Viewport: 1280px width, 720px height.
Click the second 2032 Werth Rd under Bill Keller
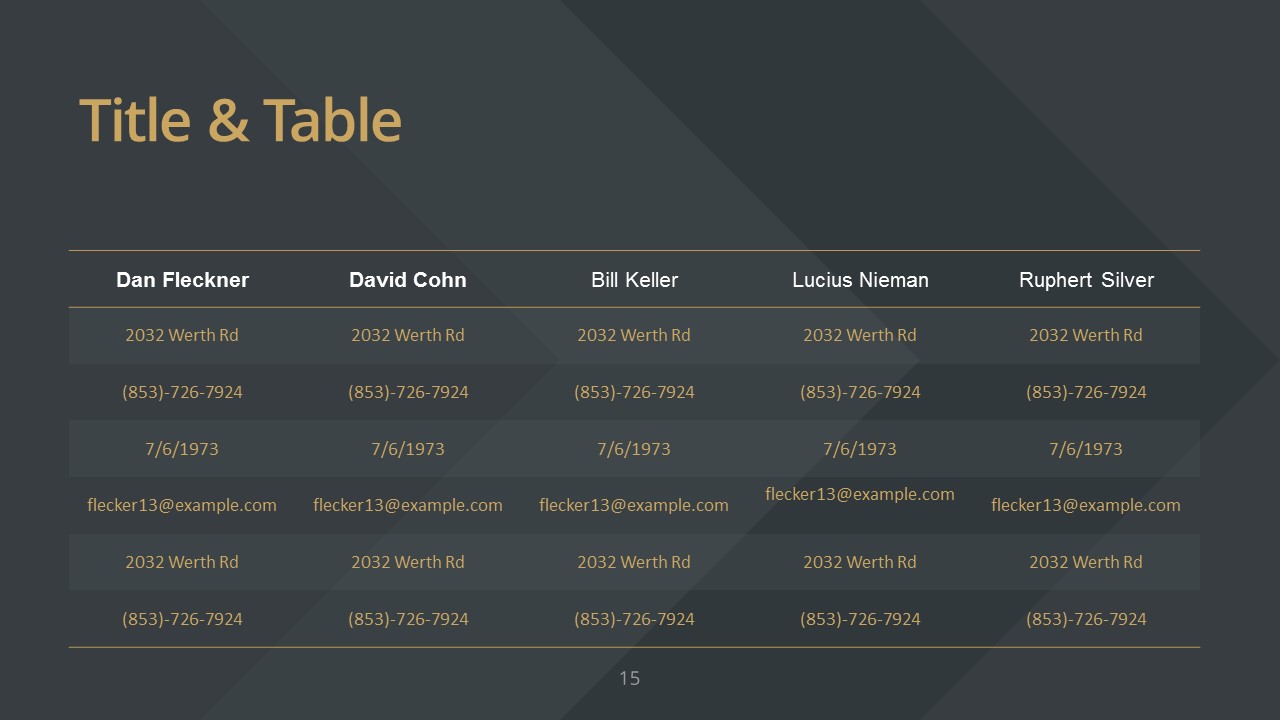[634, 562]
